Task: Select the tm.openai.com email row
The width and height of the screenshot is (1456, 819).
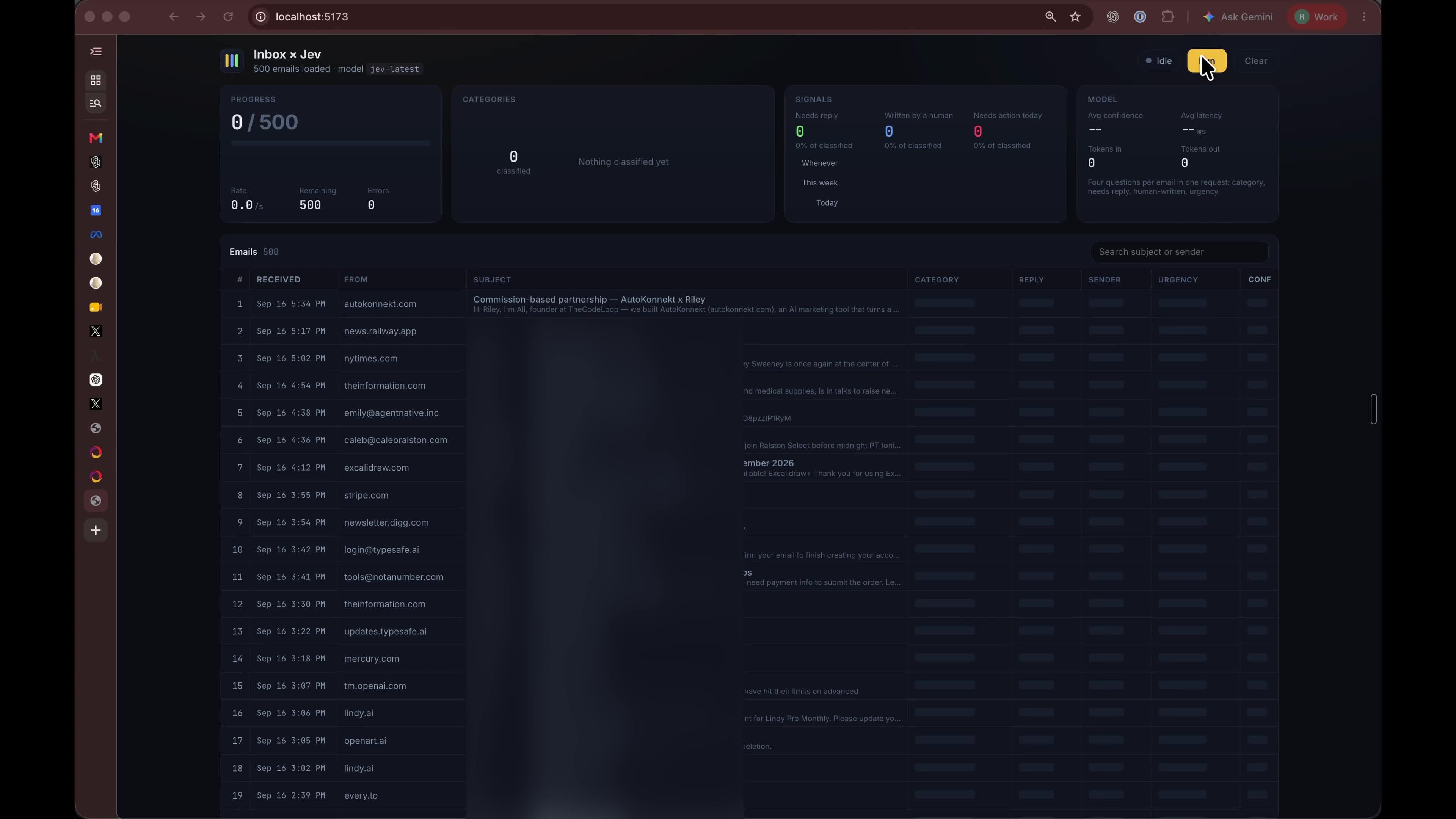Action: pyautogui.click(x=749, y=686)
